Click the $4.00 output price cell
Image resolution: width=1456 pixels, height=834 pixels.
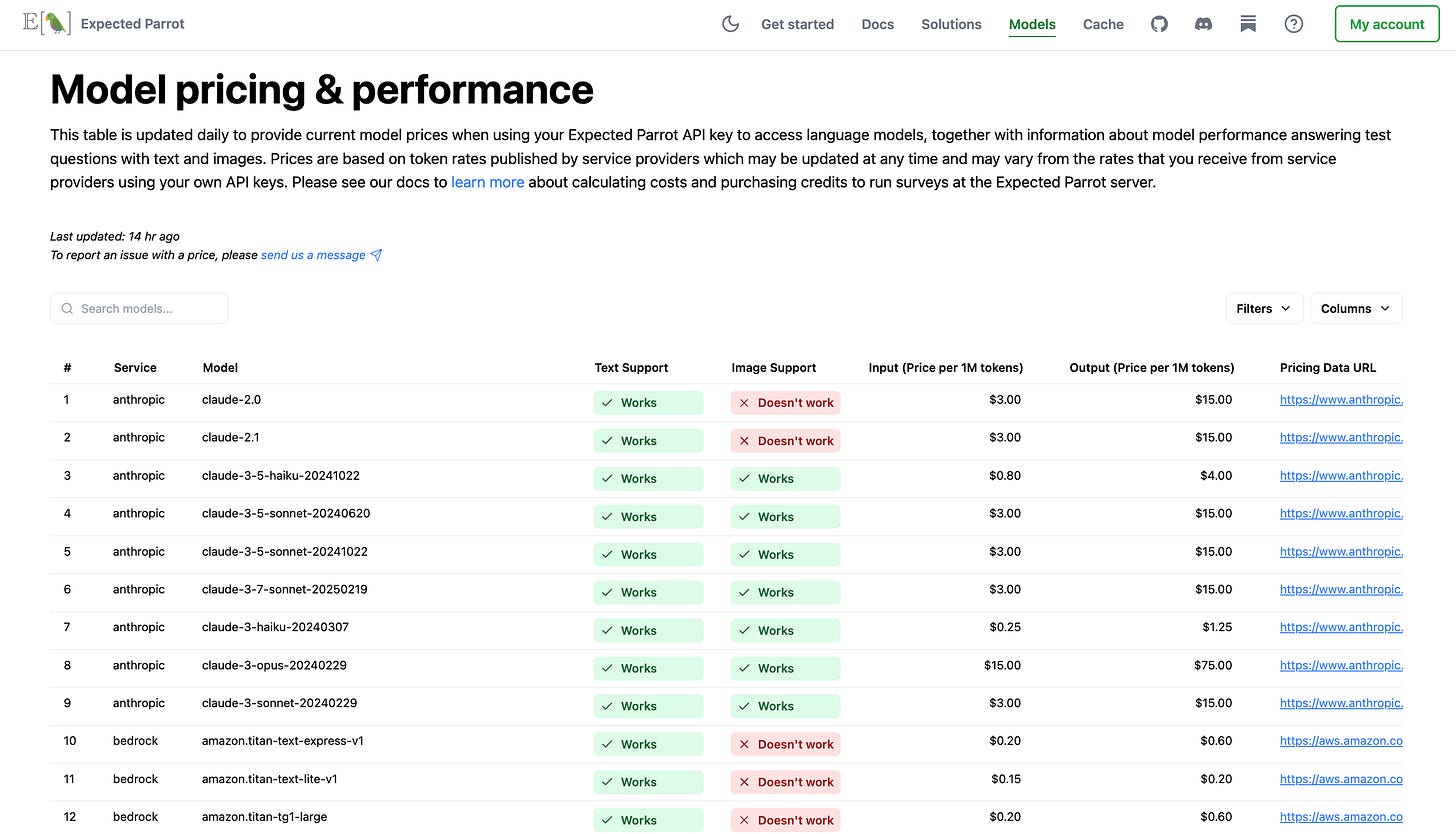(x=1216, y=476)
